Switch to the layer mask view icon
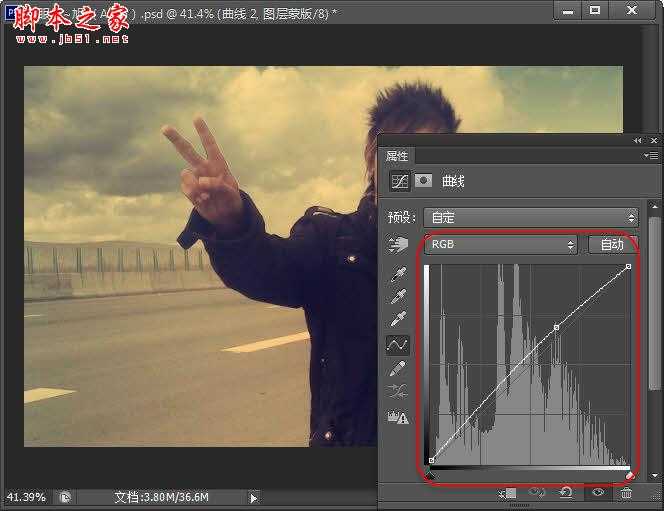Image resolution: width=664 pixels, height=511 pixels. coord(423,182)
